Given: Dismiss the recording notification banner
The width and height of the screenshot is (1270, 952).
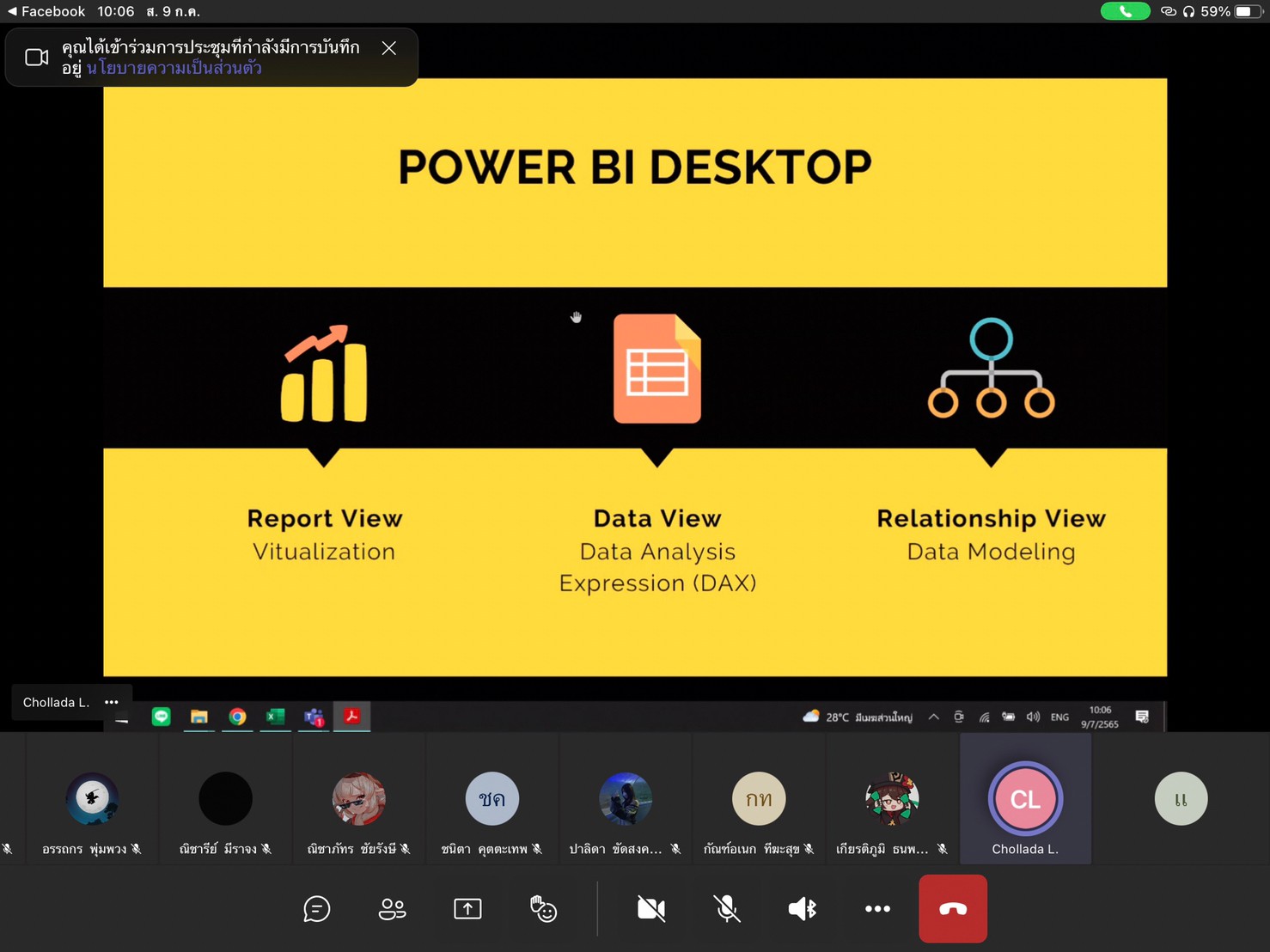Looking at the screenshot, I should [x=389, y=48].
